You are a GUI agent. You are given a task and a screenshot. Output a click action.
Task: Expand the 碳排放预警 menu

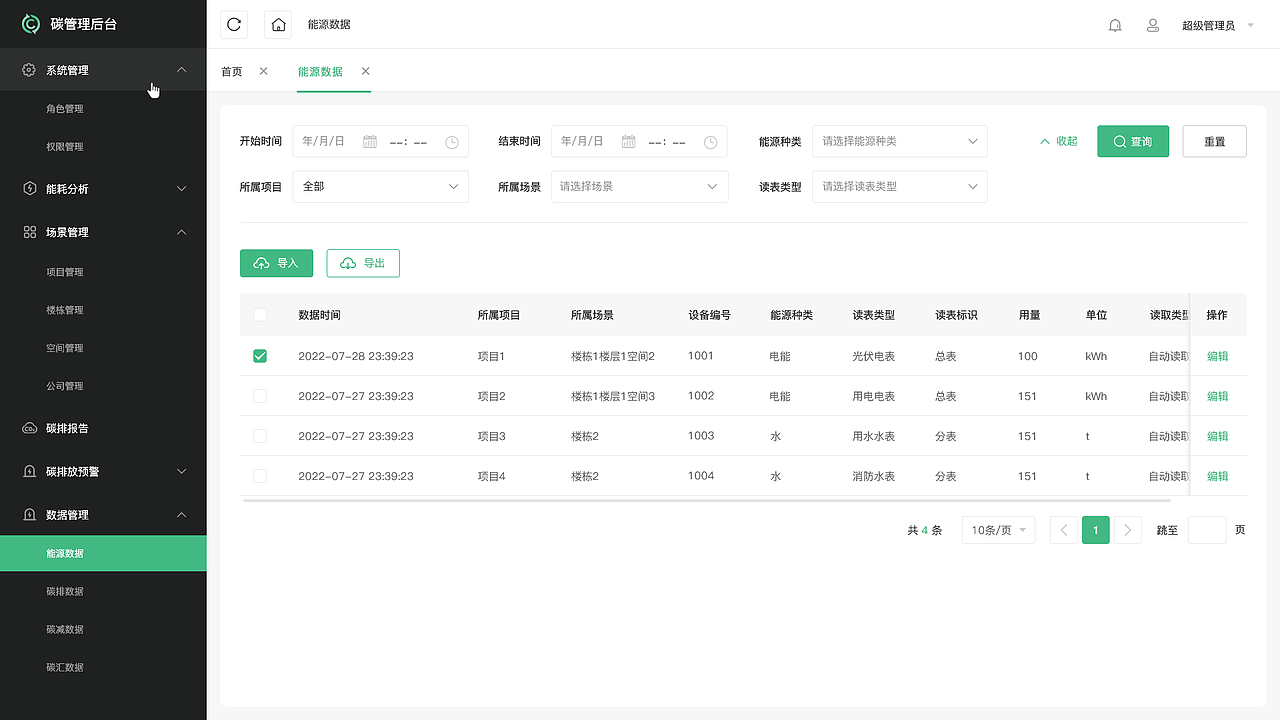click(181, 471)
